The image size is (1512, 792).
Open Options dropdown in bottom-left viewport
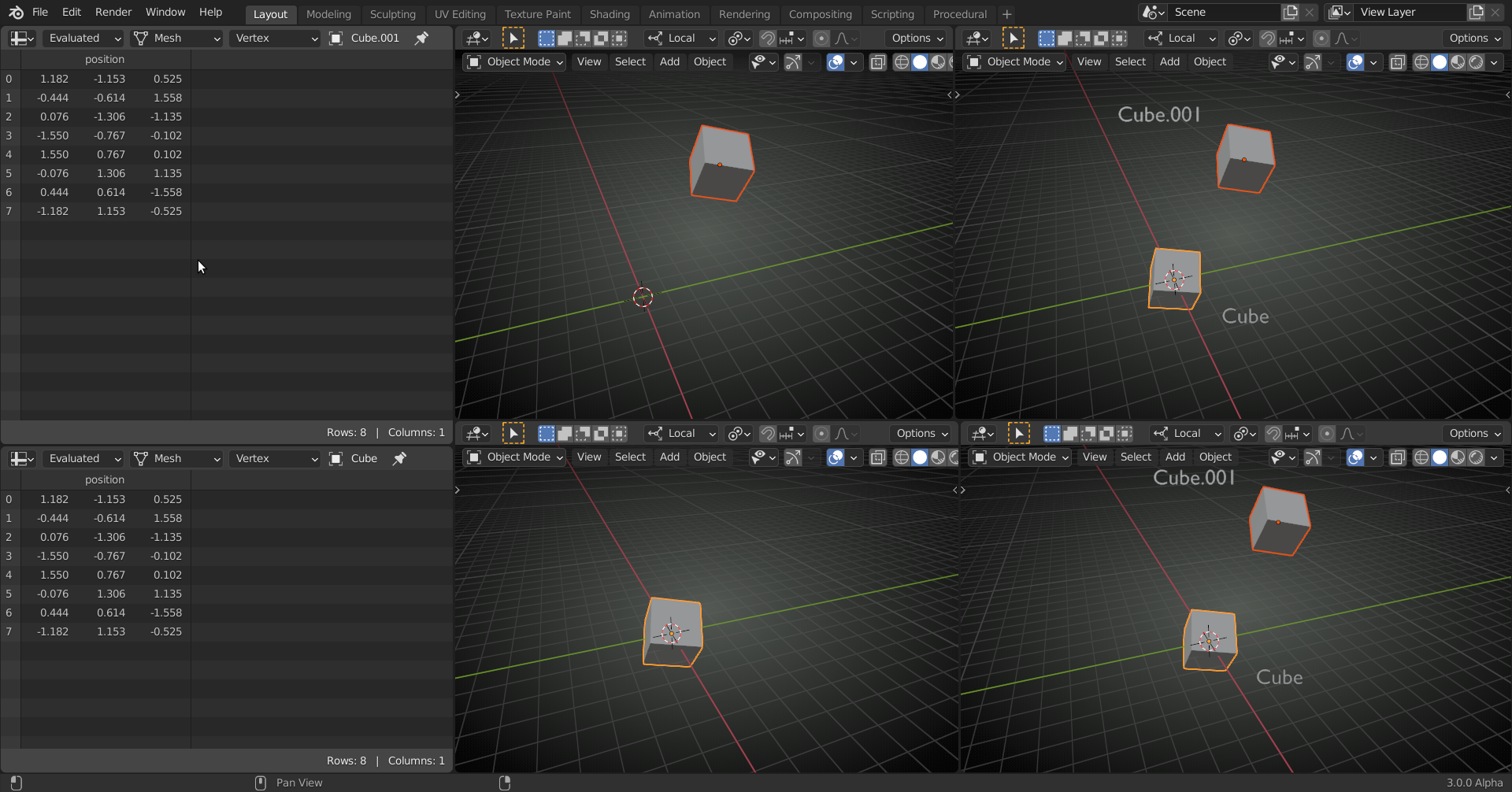[922, 433]
